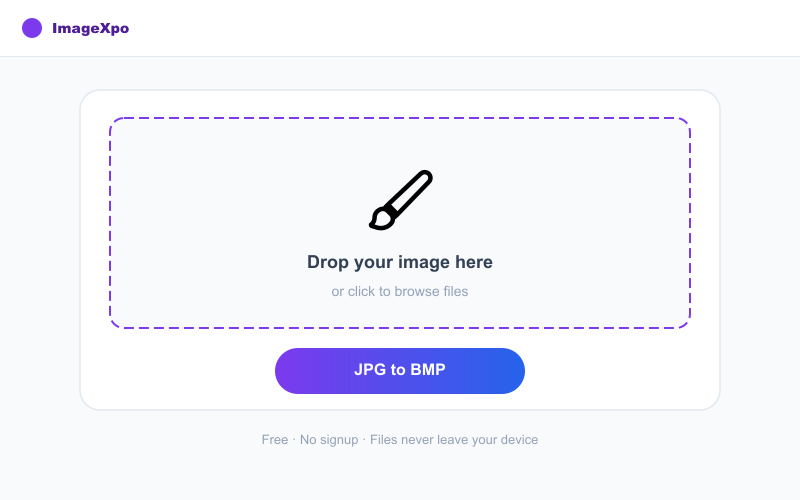Click the word 'BMP' on the convert button

tap(428, 369)
